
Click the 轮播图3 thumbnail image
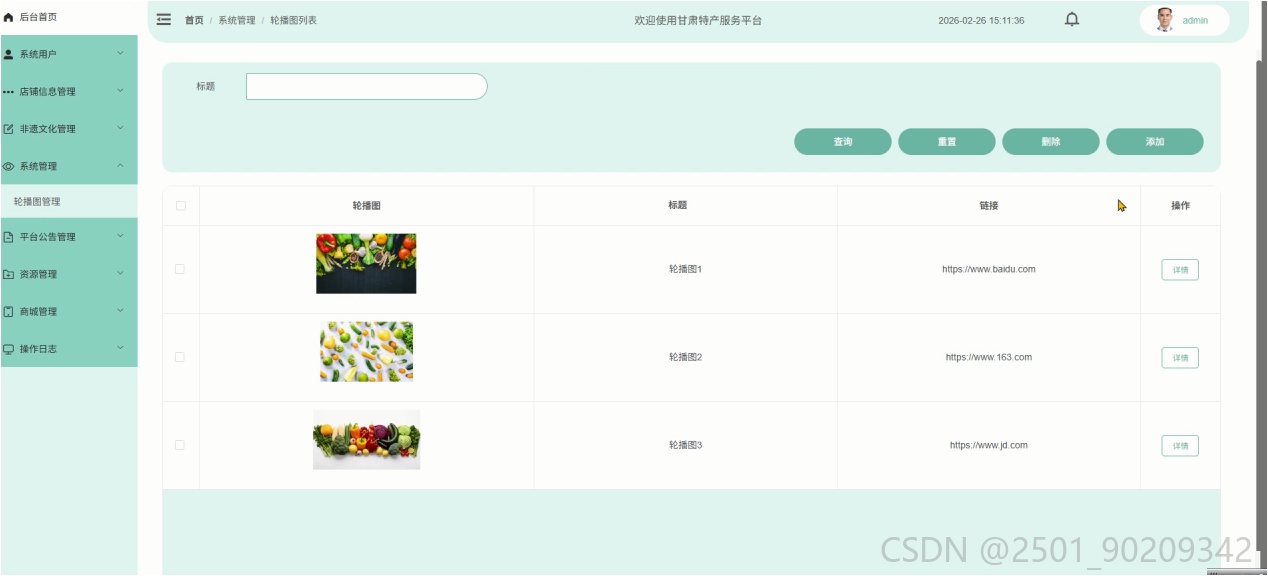366,440
